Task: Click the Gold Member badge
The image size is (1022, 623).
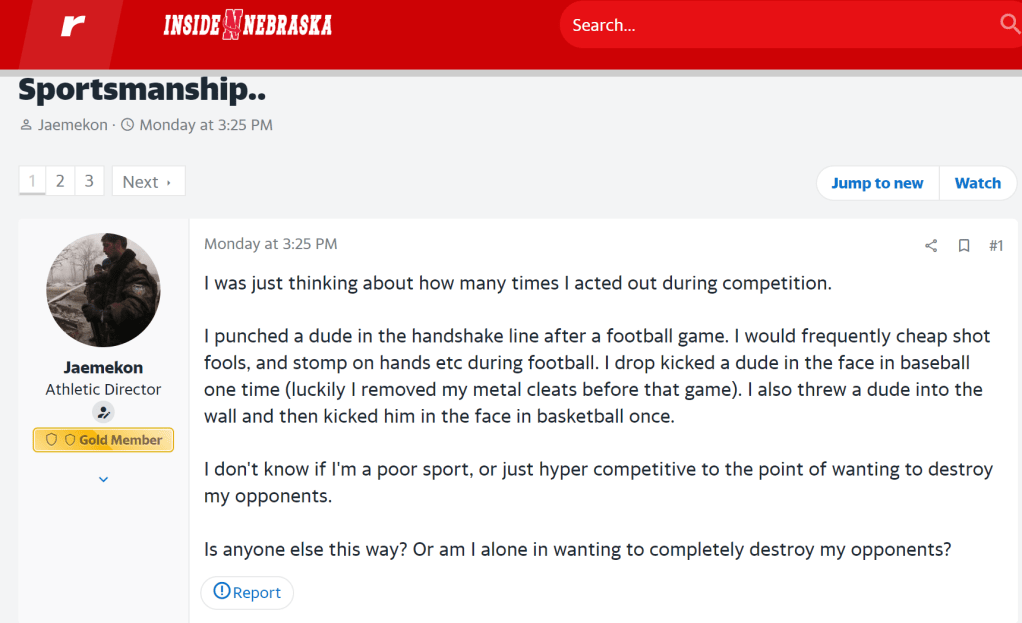Action: (x=103, y=440)
